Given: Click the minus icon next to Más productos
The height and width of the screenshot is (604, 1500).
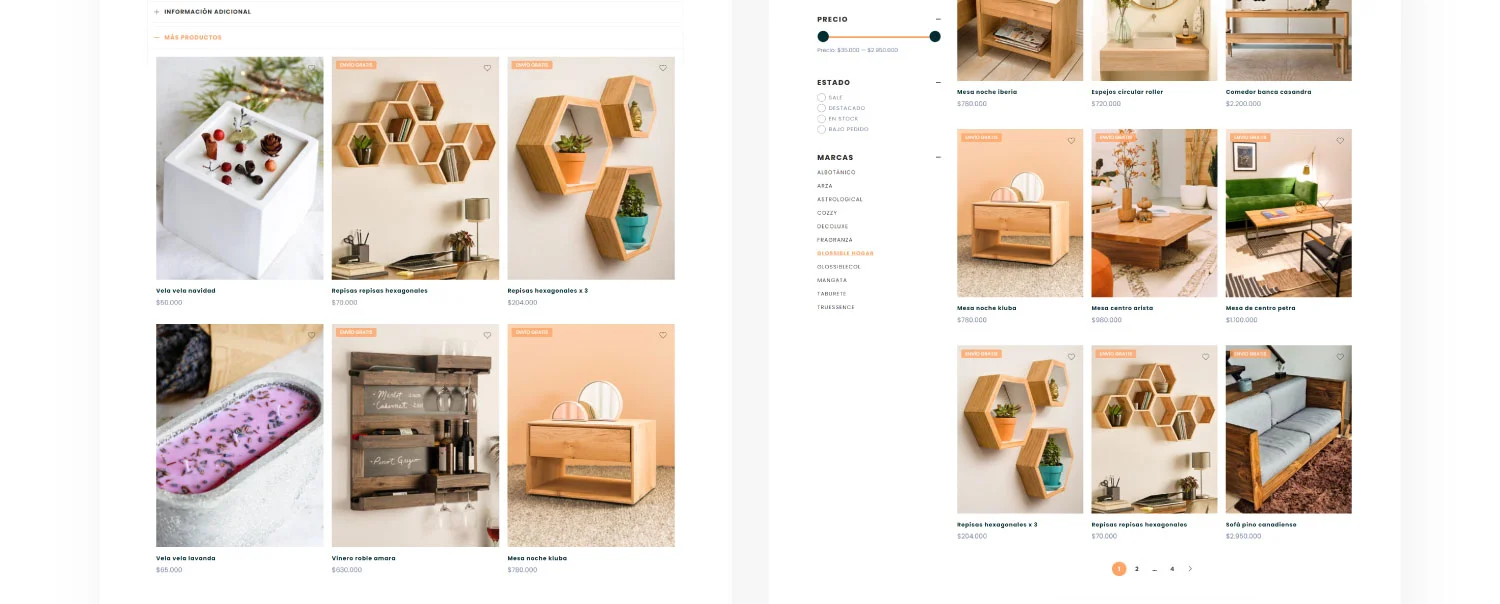Looking at the screenshot, I should coord(156,37).
